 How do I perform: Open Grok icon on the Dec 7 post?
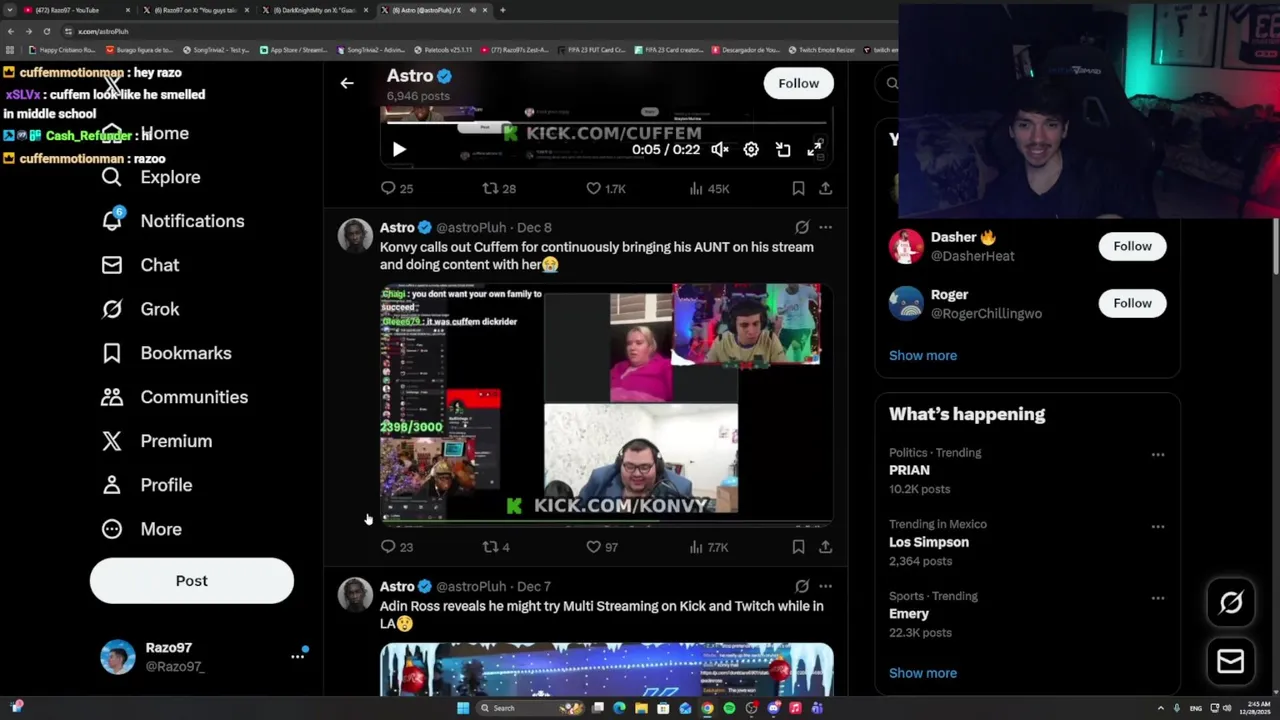(x=802, y=587)
